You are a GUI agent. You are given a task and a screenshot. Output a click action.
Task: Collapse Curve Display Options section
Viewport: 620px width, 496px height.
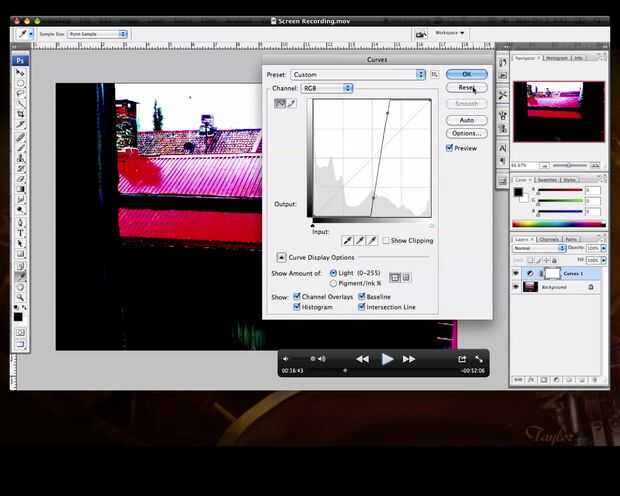[x=281, y=257]
